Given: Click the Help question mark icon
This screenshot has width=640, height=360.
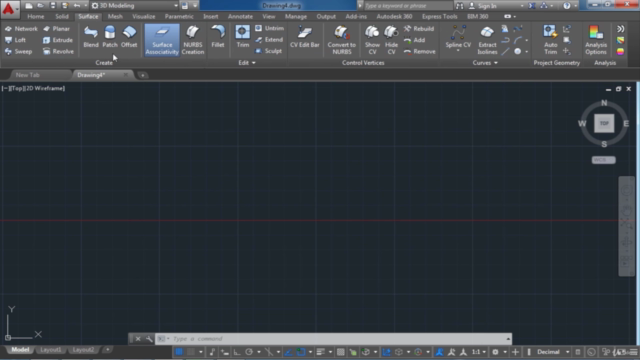Looking at the screenshot, I should point(567,6).
